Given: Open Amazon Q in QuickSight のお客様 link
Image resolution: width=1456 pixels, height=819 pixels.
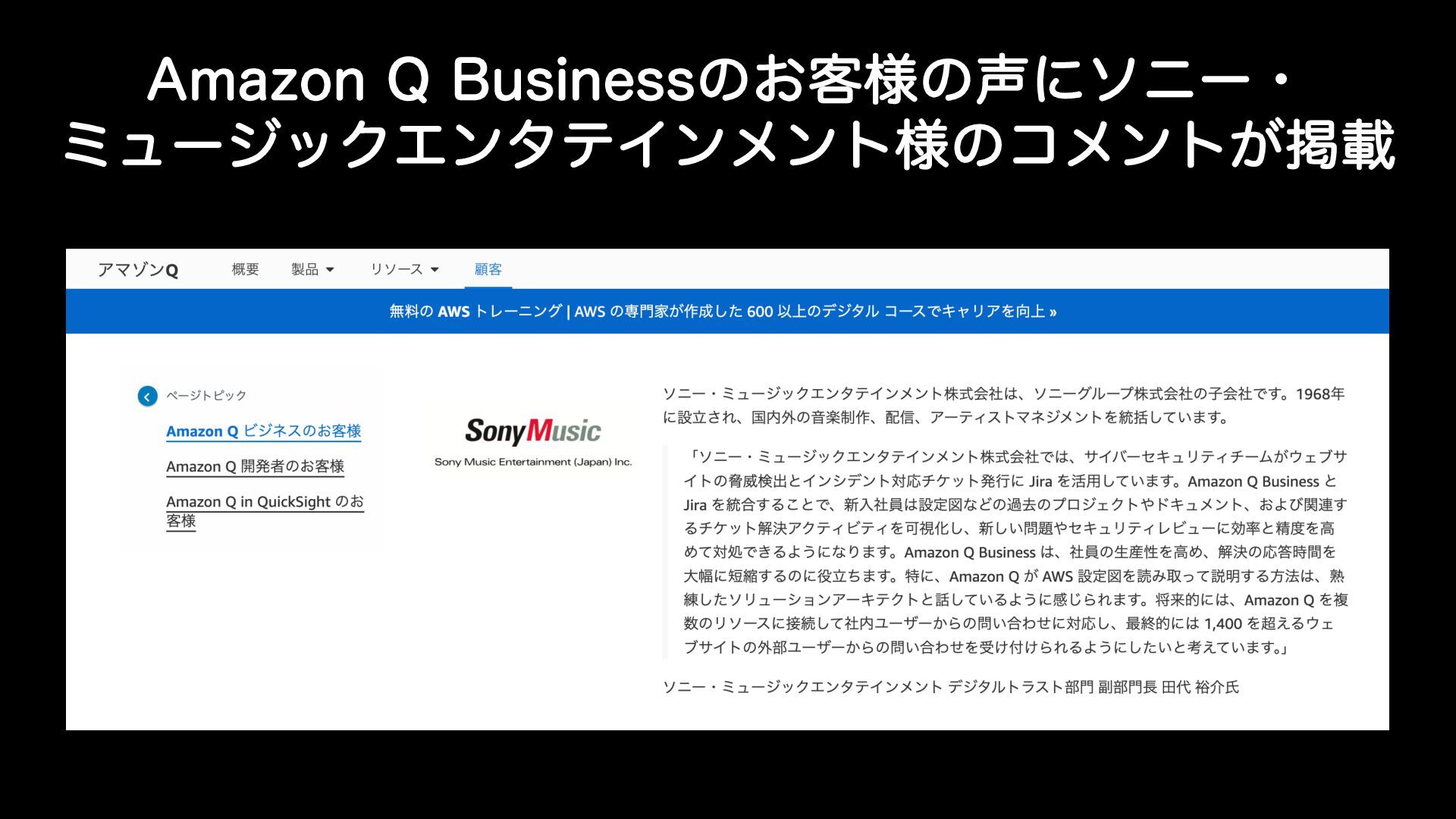Looking at the screenshot, I should pyautogui.click(x=265, y=511).
